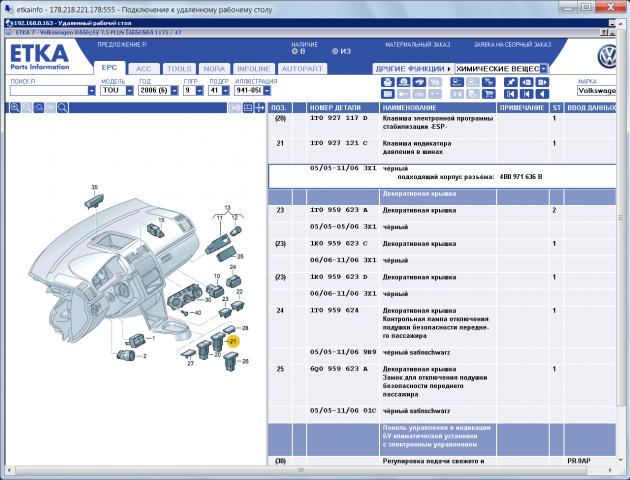630x480 pixels.
Task: Open the МАРКА Volkswagen combo box
Action: coord(597,91)
